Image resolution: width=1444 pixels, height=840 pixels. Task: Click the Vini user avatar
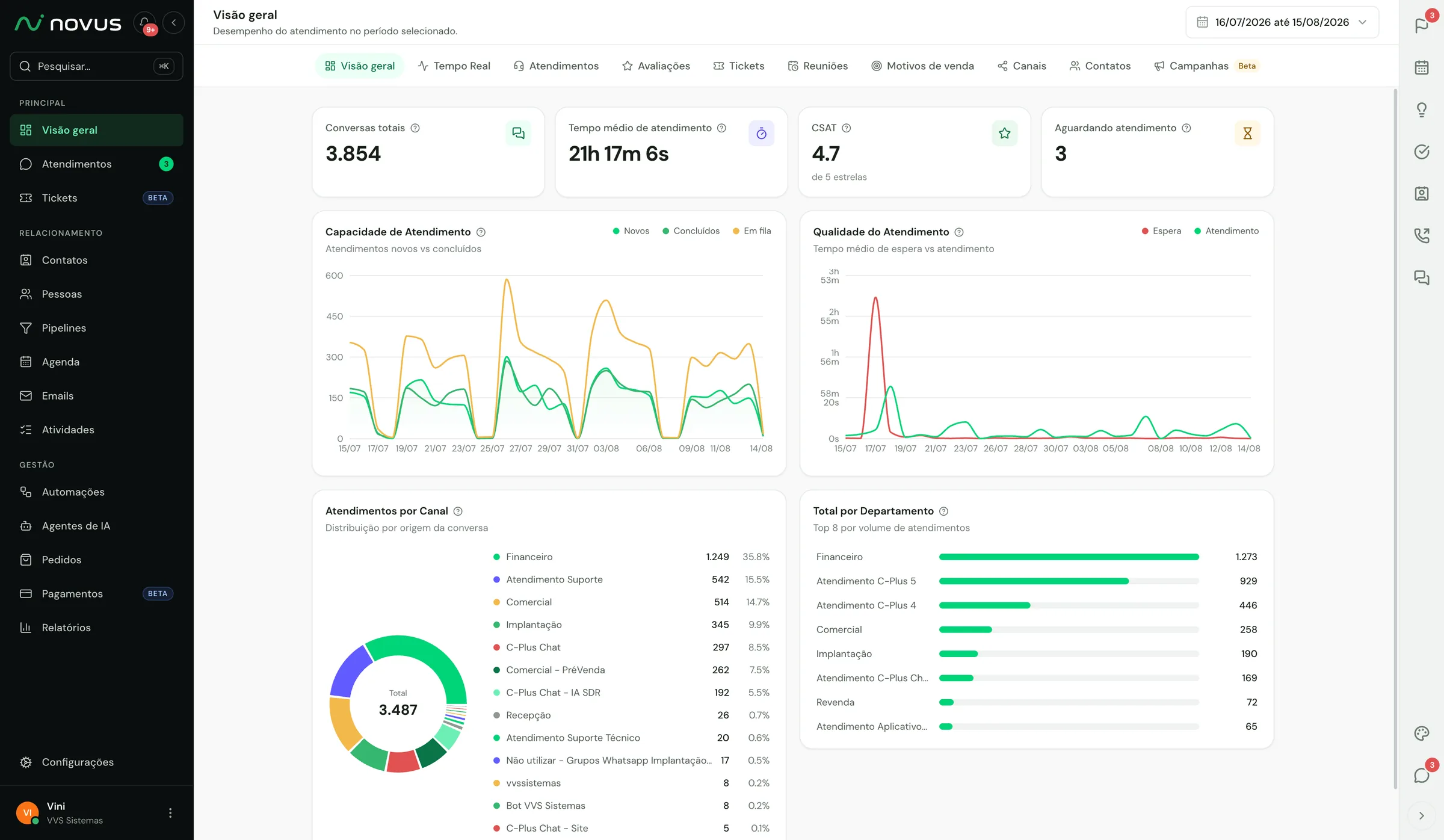27,813
